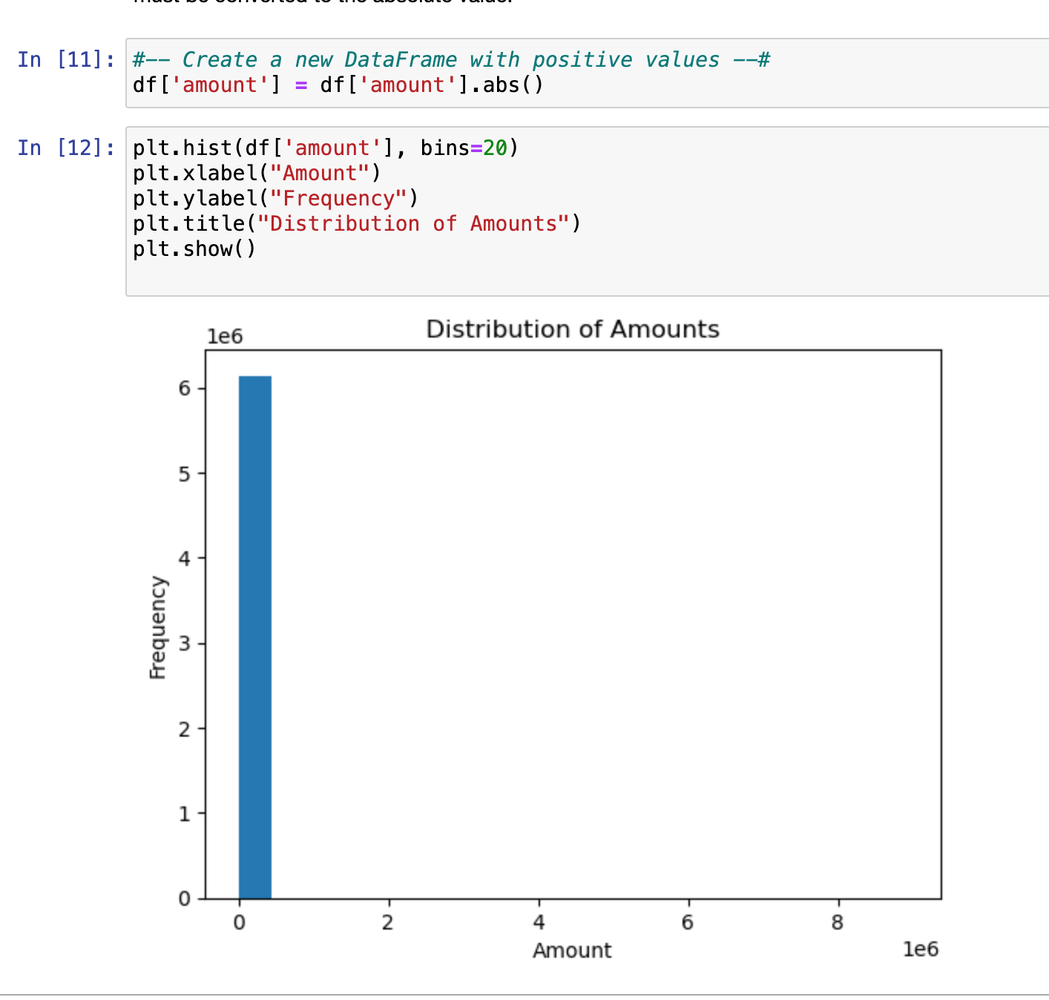1049x1000 pixels.
Task: Click the 'Amount' x-axis label
Action: pyautogui.click(x=571, y=950)
